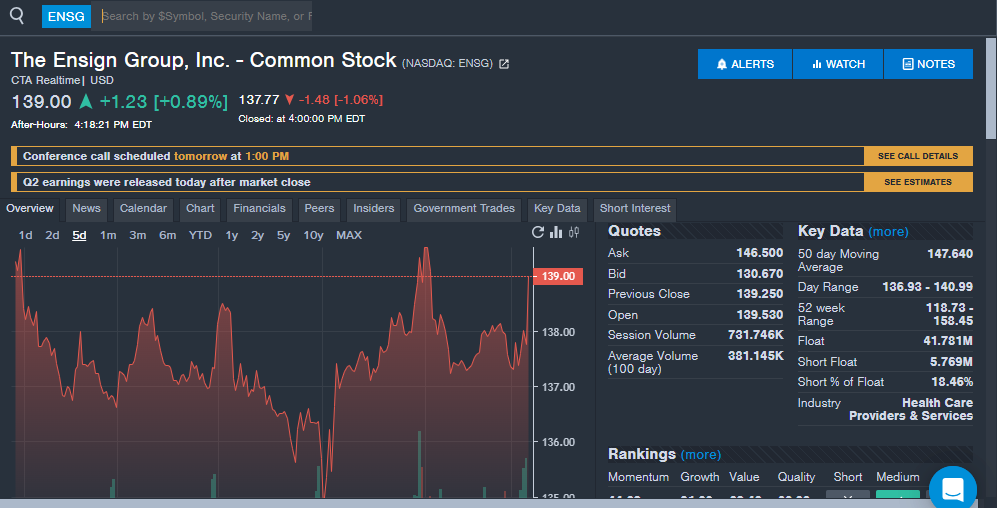Open the Peers tab
The width and height of the screenshot is (997, 508).
coord(319,209)
